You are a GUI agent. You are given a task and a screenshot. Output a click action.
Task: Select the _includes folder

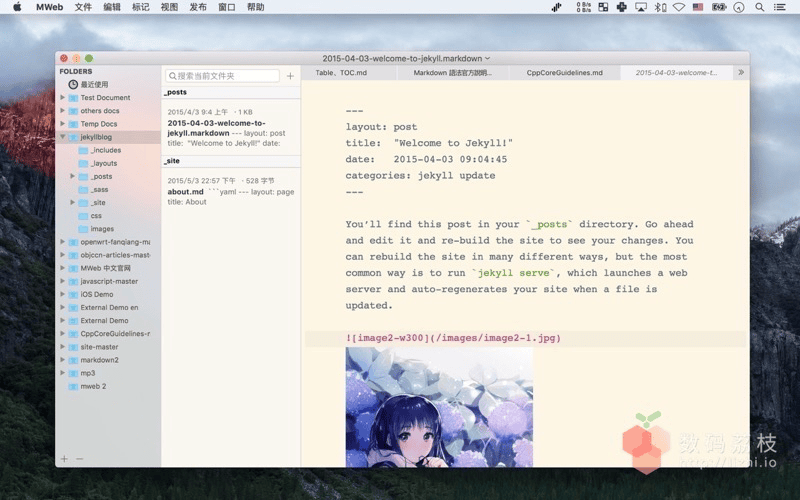[106, 150]
